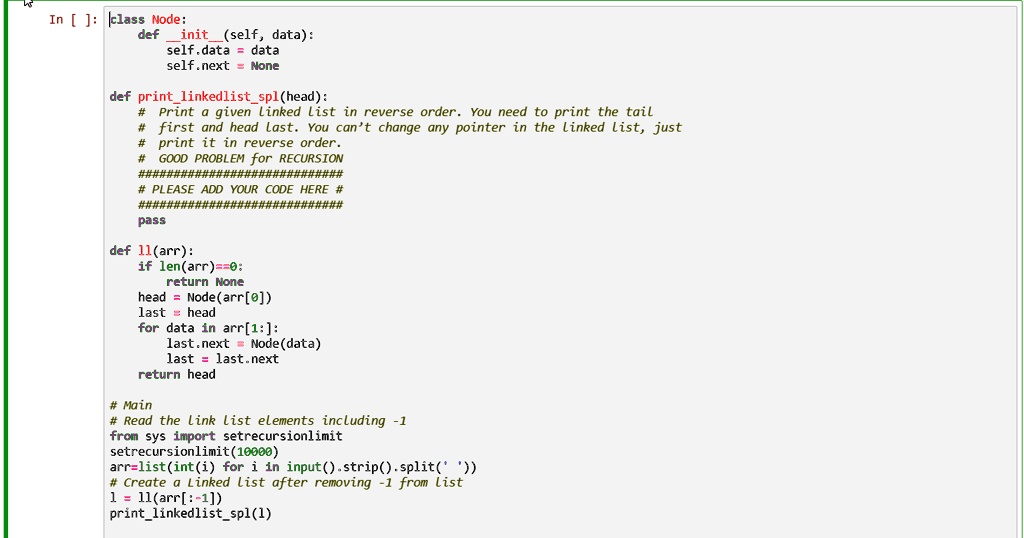
Task: Click the 'print_linkedlist_spl(l)' call line
Action: pyautogui.click(x=190, y=513)
